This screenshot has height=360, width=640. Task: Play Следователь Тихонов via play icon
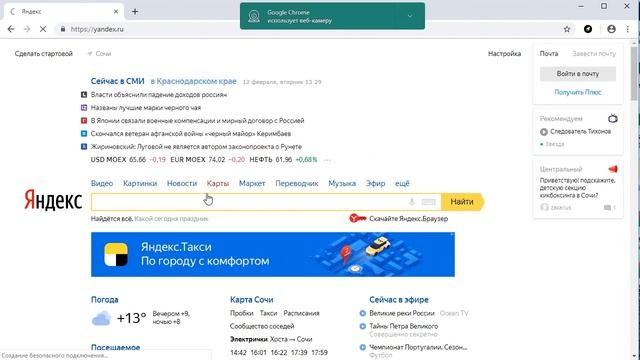coord(544,132)
